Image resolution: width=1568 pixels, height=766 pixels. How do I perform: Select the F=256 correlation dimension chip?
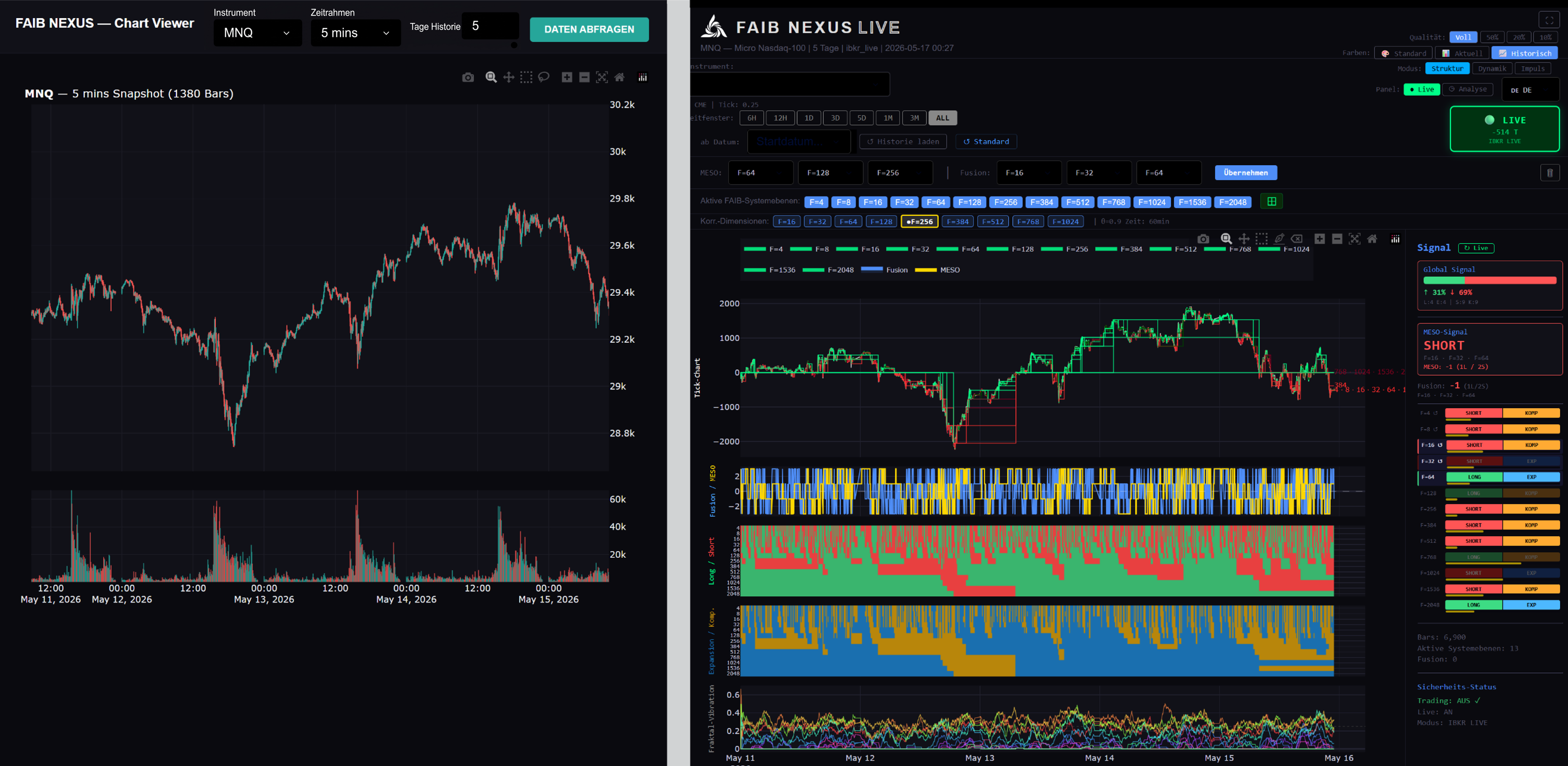[x=919, y=221]
